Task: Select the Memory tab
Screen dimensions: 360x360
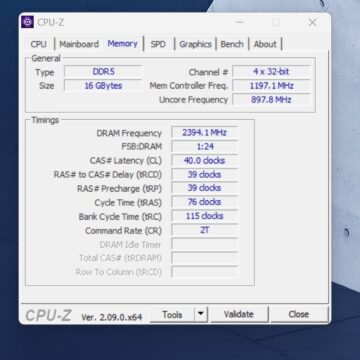Action: coord(122,43)
